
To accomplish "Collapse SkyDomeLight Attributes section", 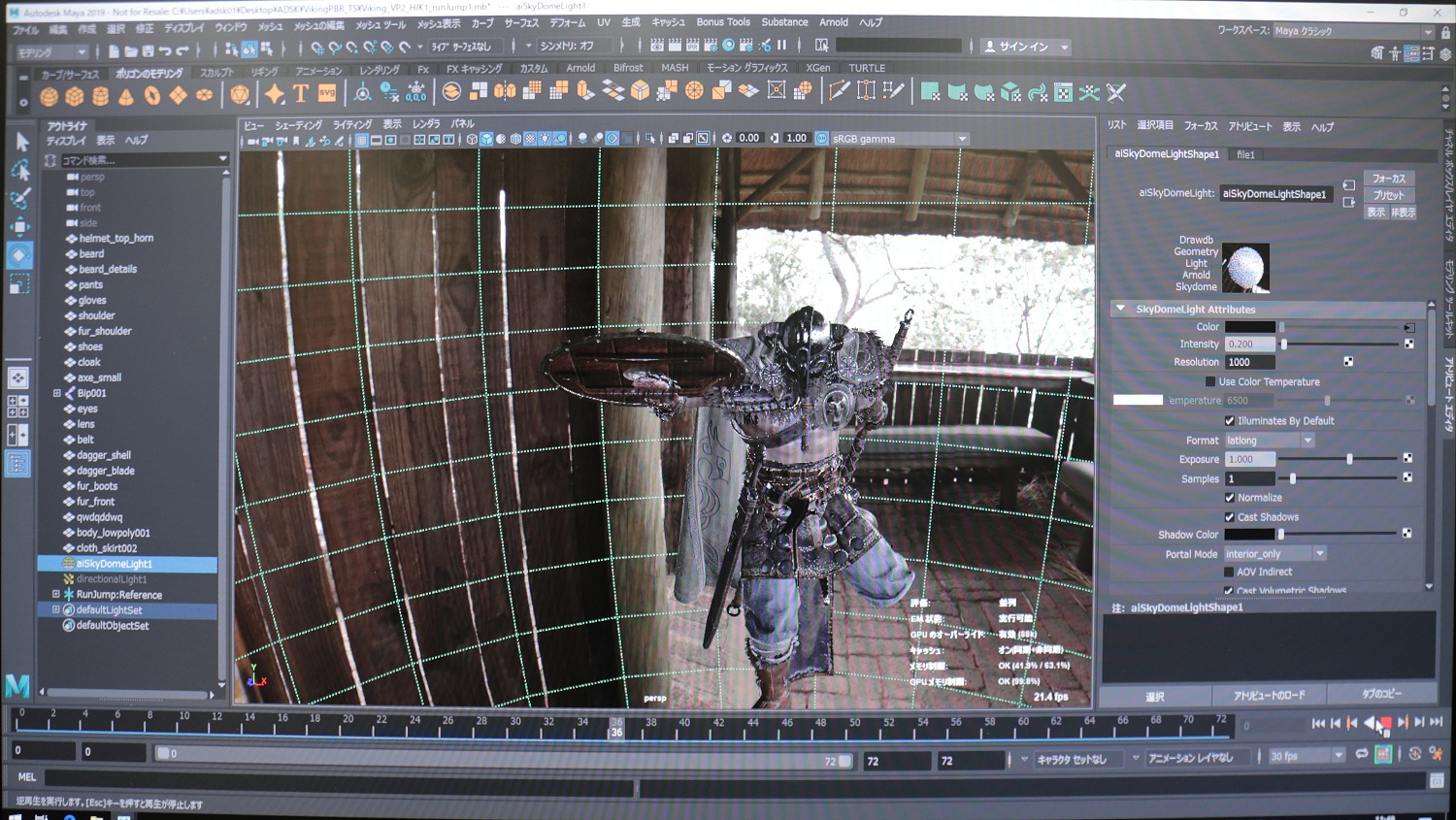I will tap(1121, 309).
